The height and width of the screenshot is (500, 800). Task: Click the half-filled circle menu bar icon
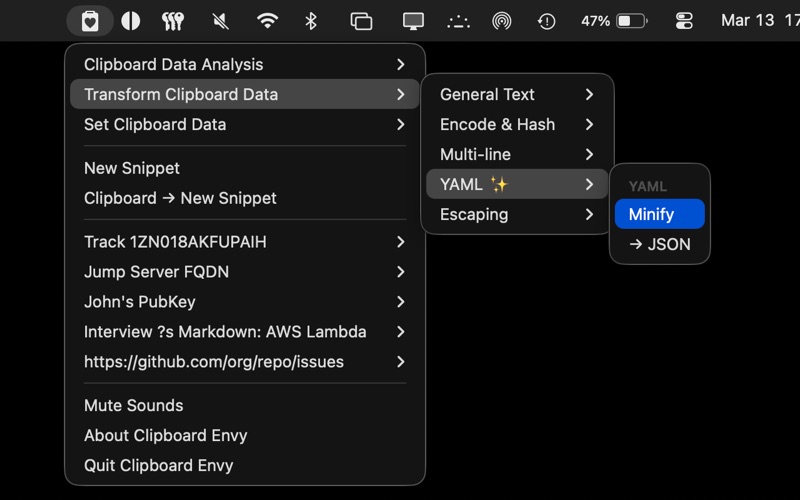(x=131, y=21)
